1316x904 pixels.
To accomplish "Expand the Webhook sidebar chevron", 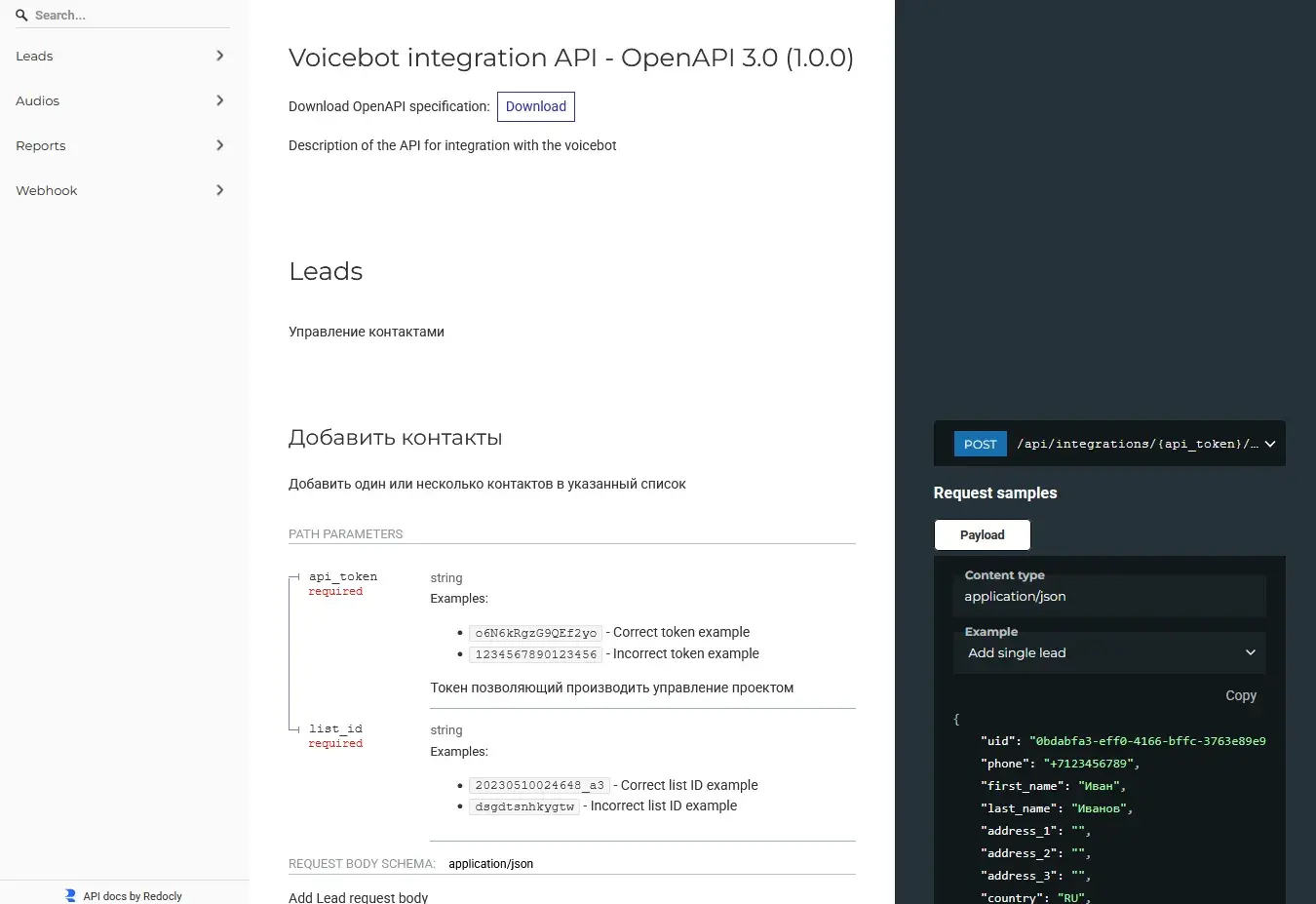I will point(219,190).
